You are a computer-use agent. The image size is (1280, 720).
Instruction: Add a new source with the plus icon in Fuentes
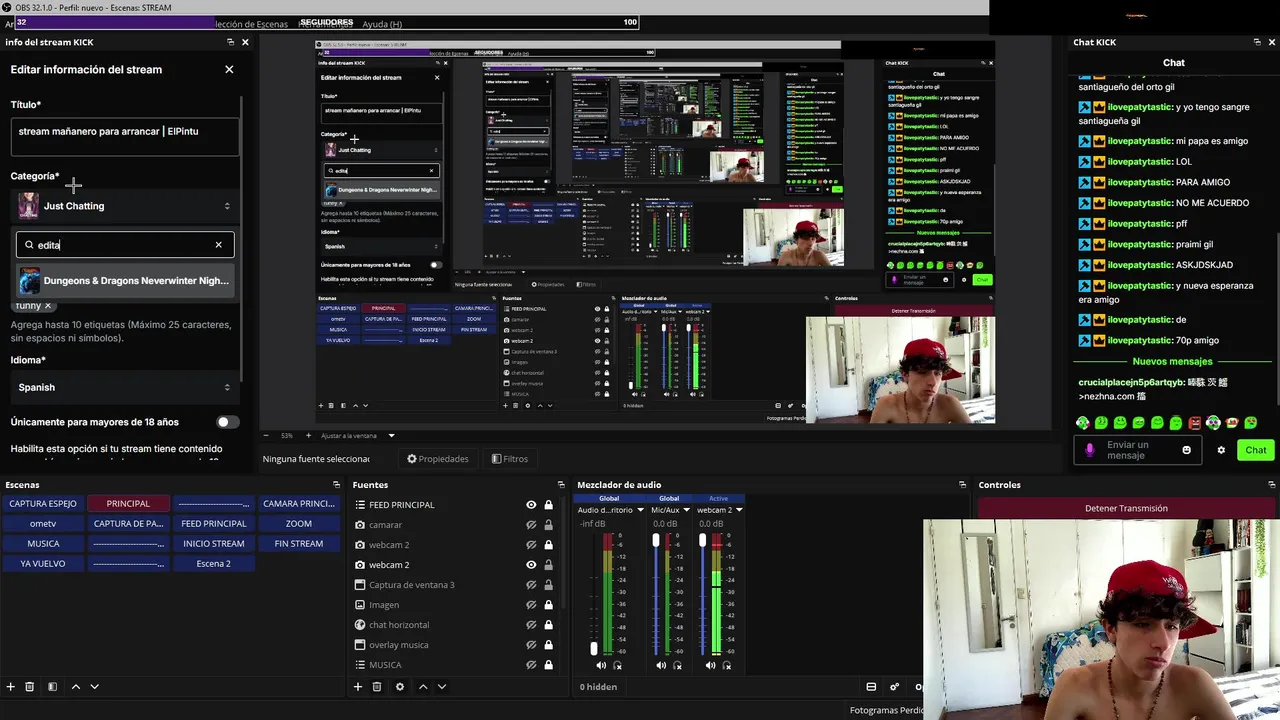pyautogui.click(x=357, y=687)
